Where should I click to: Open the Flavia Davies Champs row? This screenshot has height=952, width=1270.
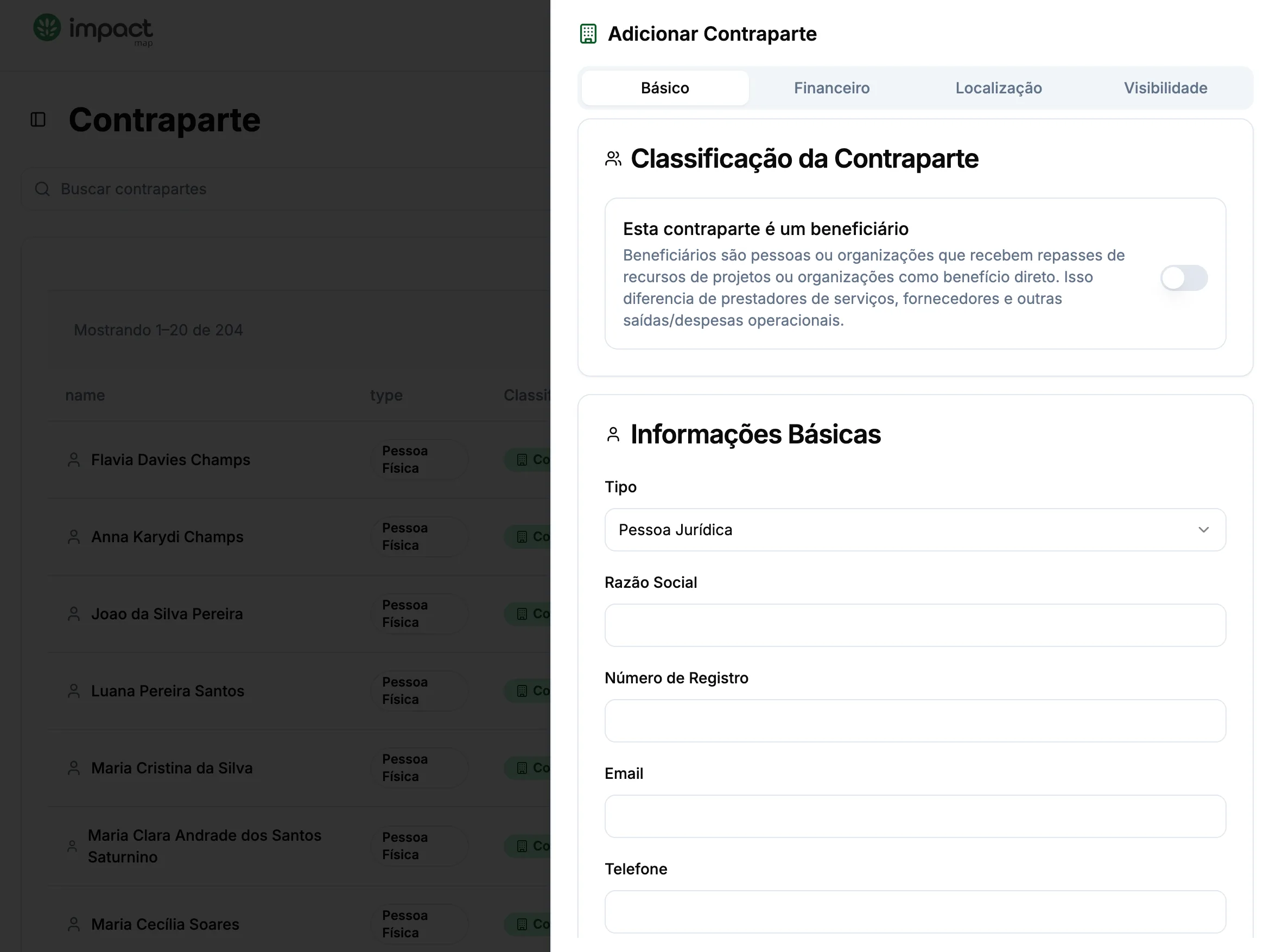299,460
